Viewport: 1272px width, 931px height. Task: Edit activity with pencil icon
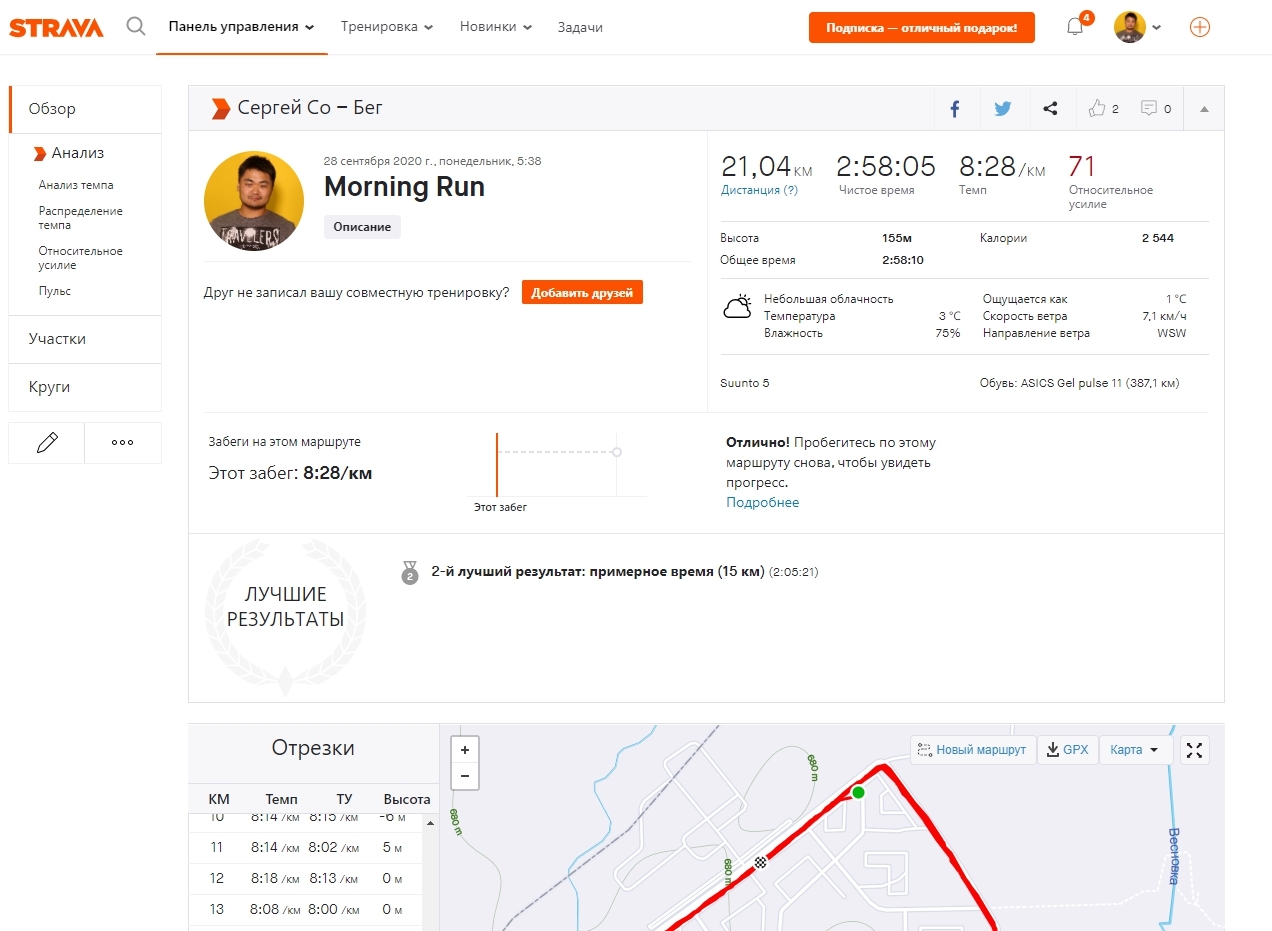click(46, 443)
